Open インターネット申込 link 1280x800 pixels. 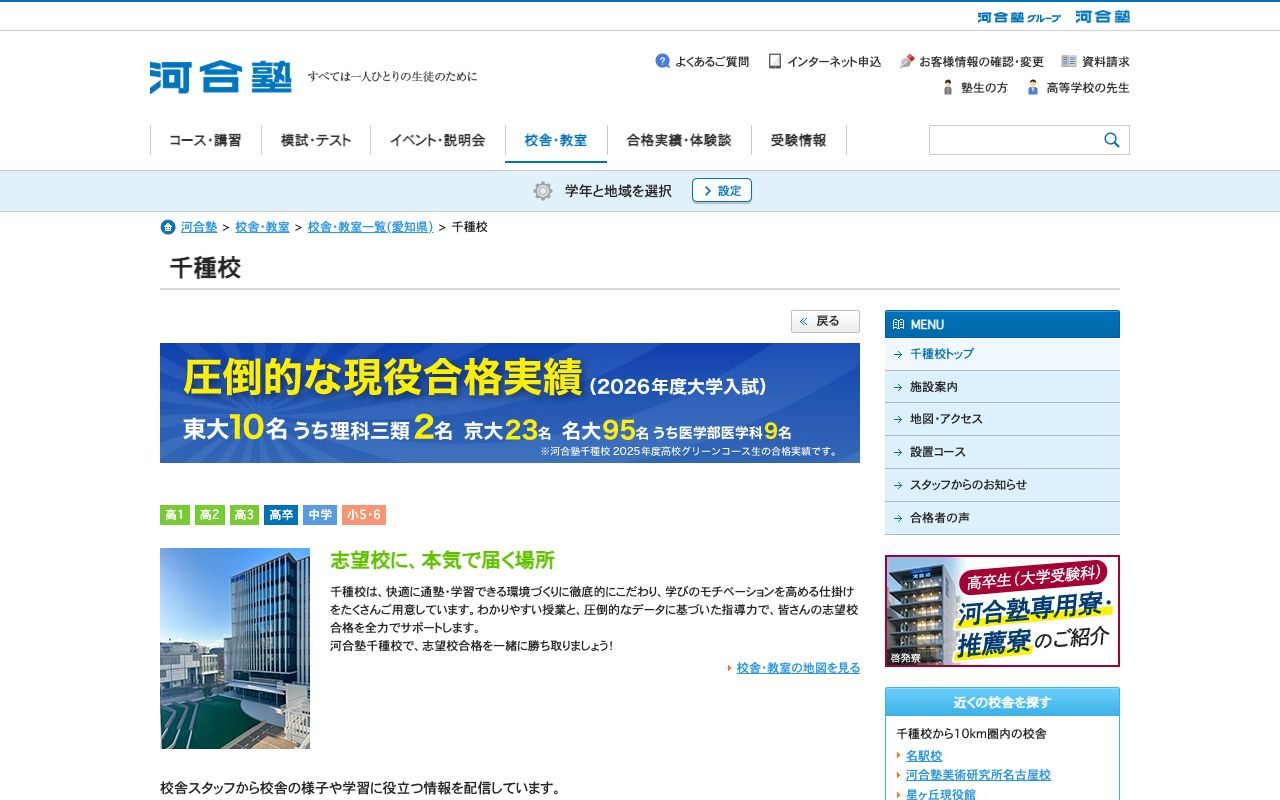tap(825, 61)
